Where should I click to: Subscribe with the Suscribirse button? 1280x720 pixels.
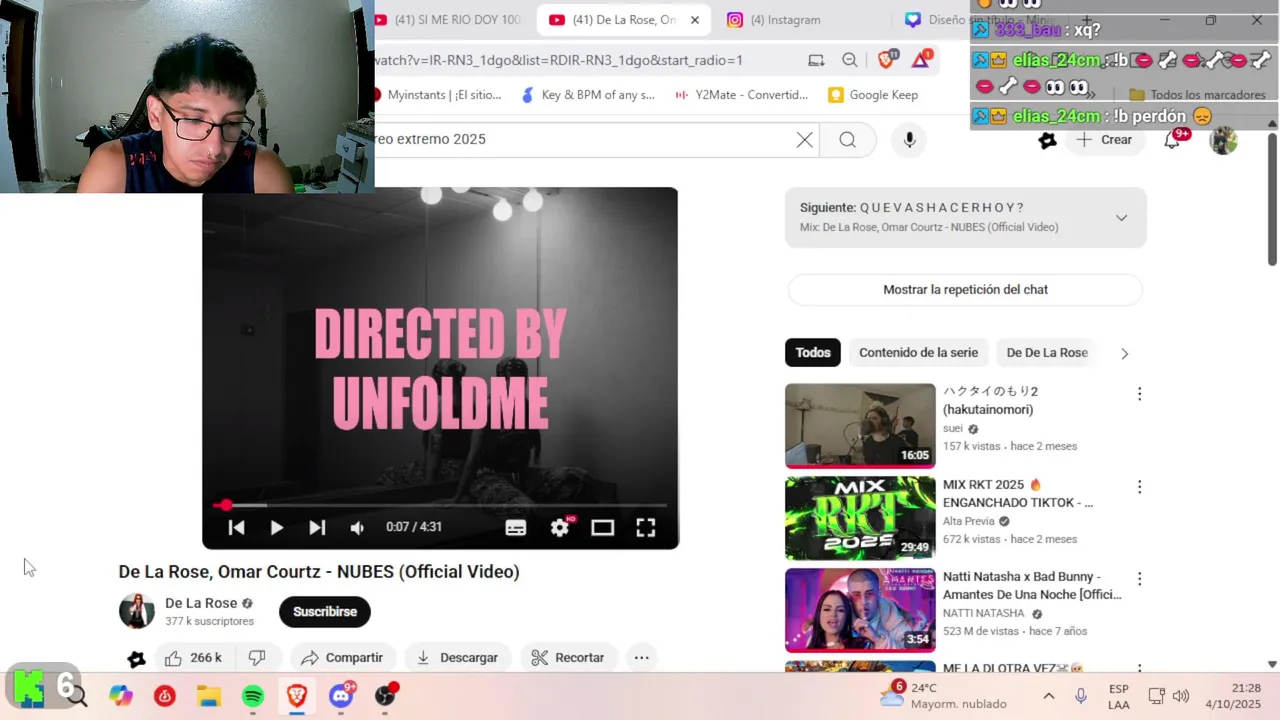coord(325,611)
